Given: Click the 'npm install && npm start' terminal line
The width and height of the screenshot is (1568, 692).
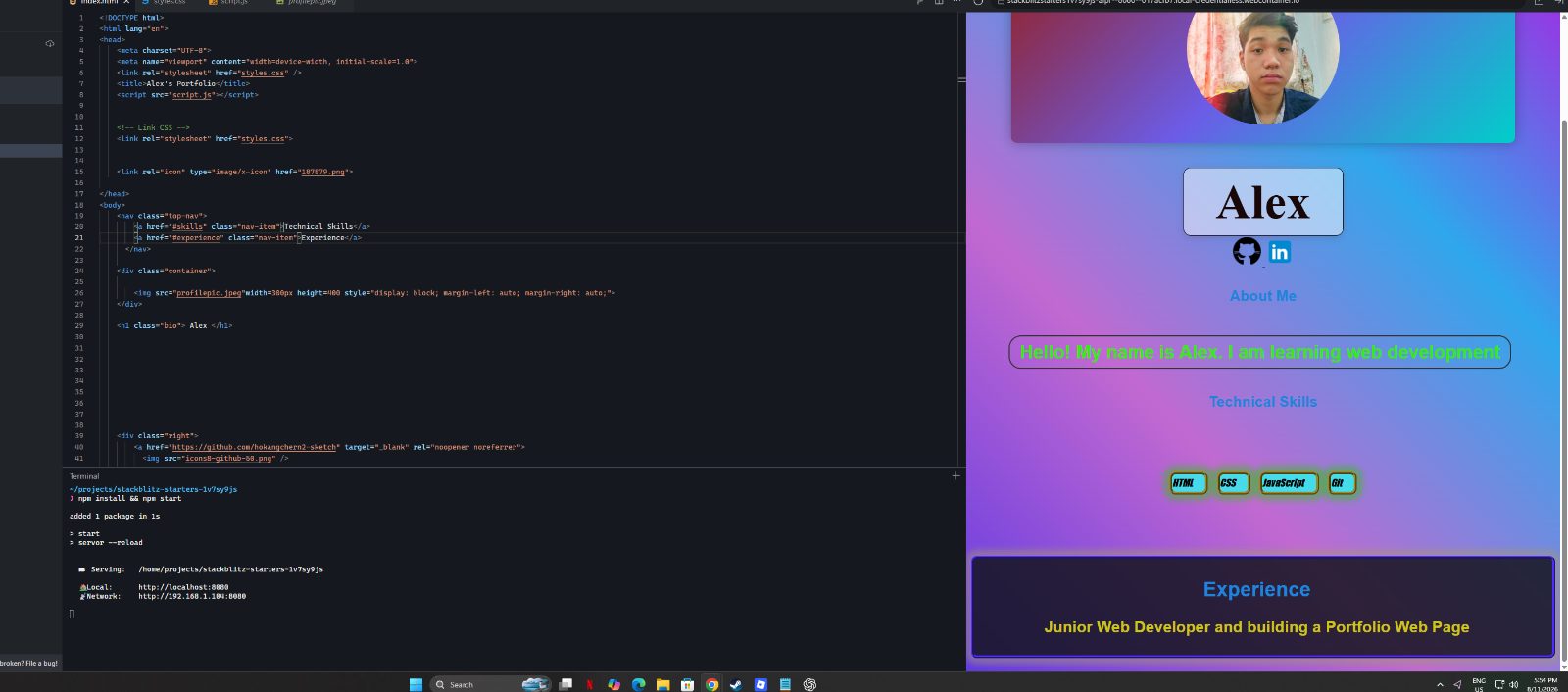Looking at the screenshot, I should 129,499.
